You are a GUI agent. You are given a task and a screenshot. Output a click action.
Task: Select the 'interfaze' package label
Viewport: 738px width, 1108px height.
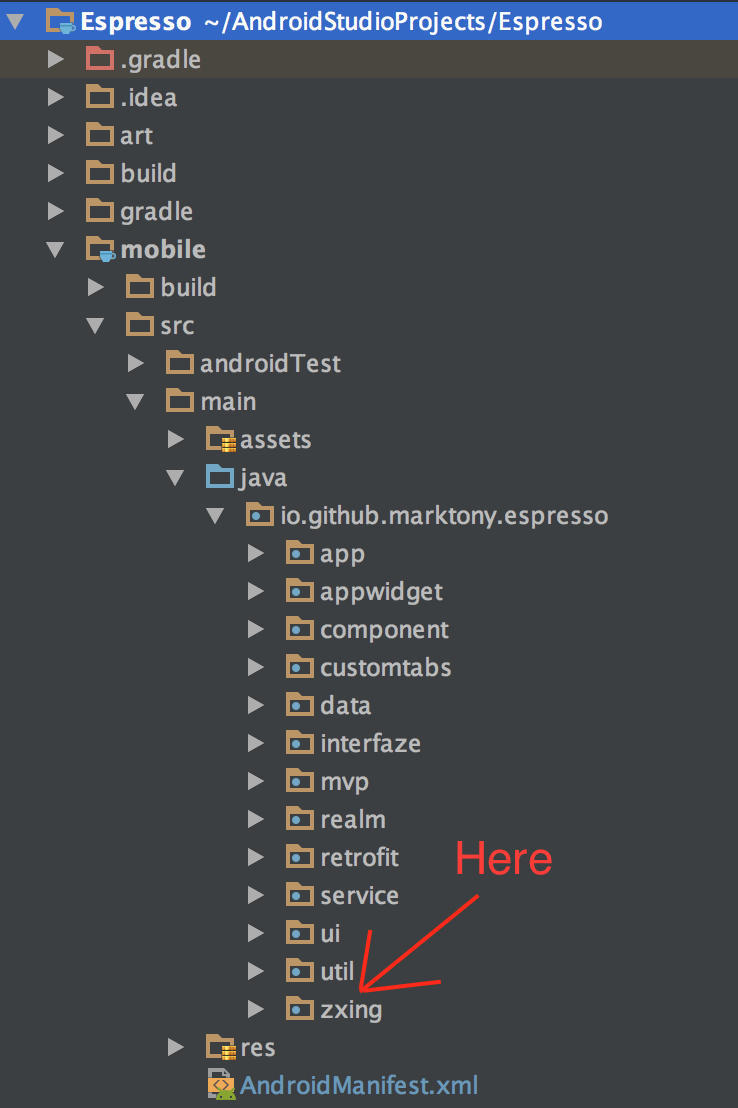pyautogui.click(x=370, y=743)
